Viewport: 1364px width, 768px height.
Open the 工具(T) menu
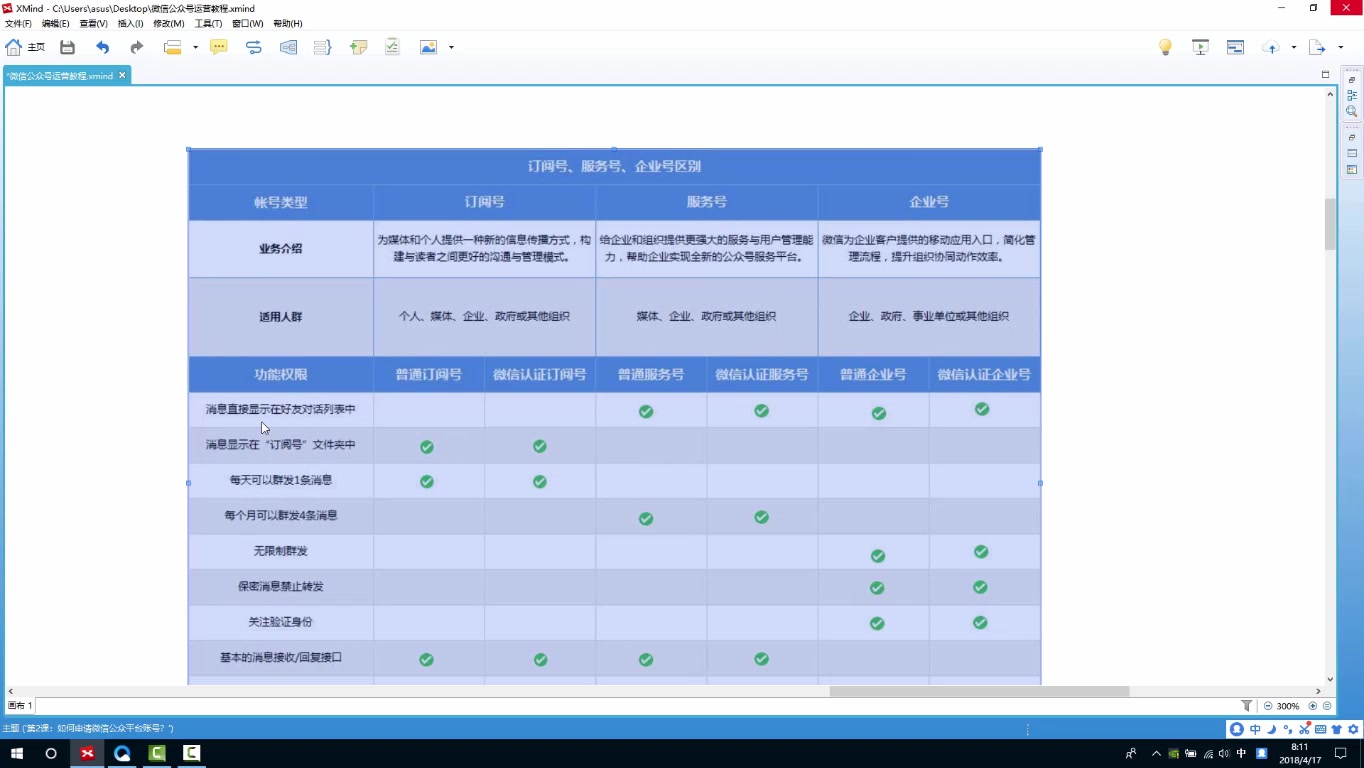pyautogui.click(x=208, y=23)
